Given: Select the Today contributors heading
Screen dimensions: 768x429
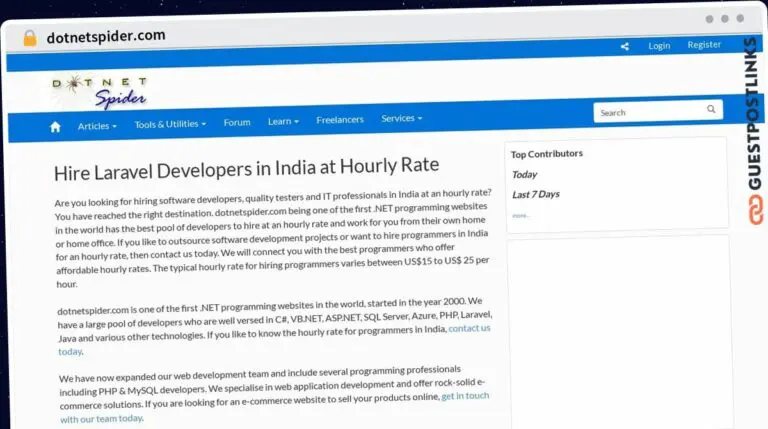Looking at the screenshot, I should coord(524,174).
